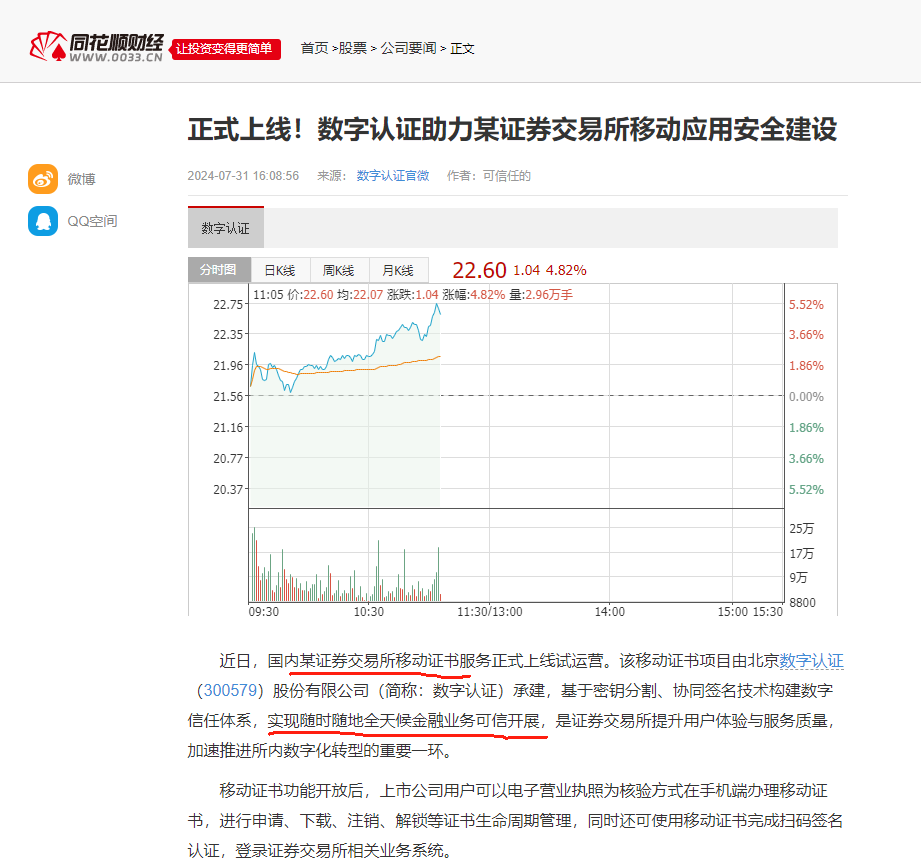This screenshot has width=921, height=862.
Task: Open 股票 breadcrumb link
Action: [352, 48]
